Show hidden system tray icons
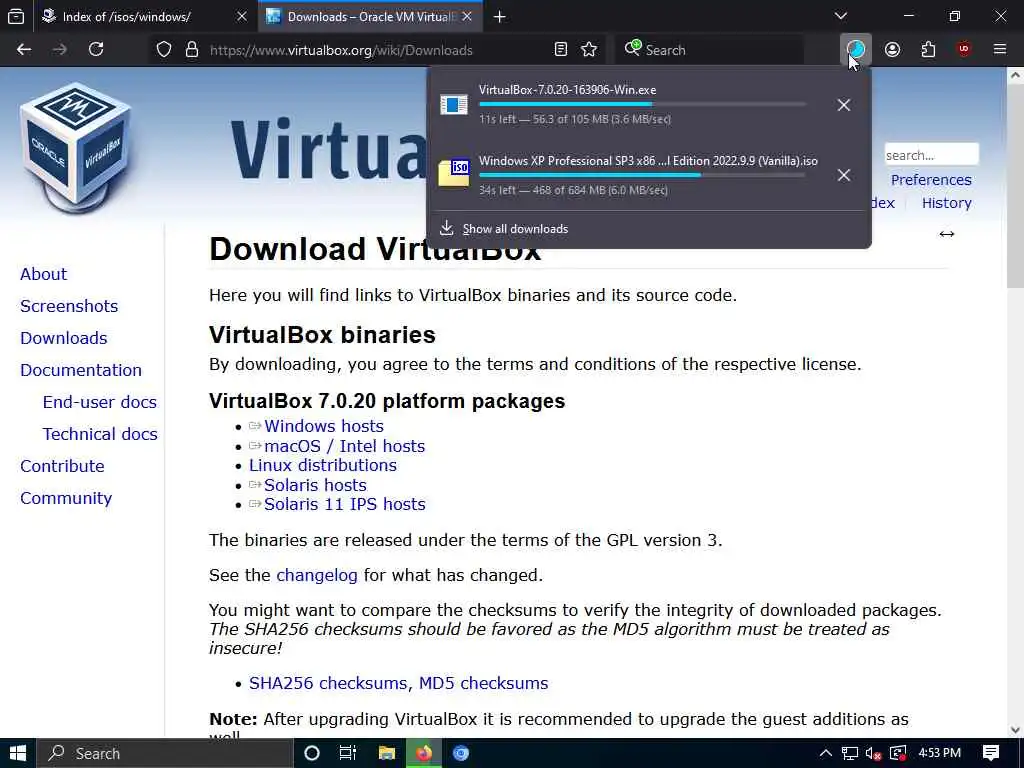The image size is (1024, 768). tap(825, 753)
